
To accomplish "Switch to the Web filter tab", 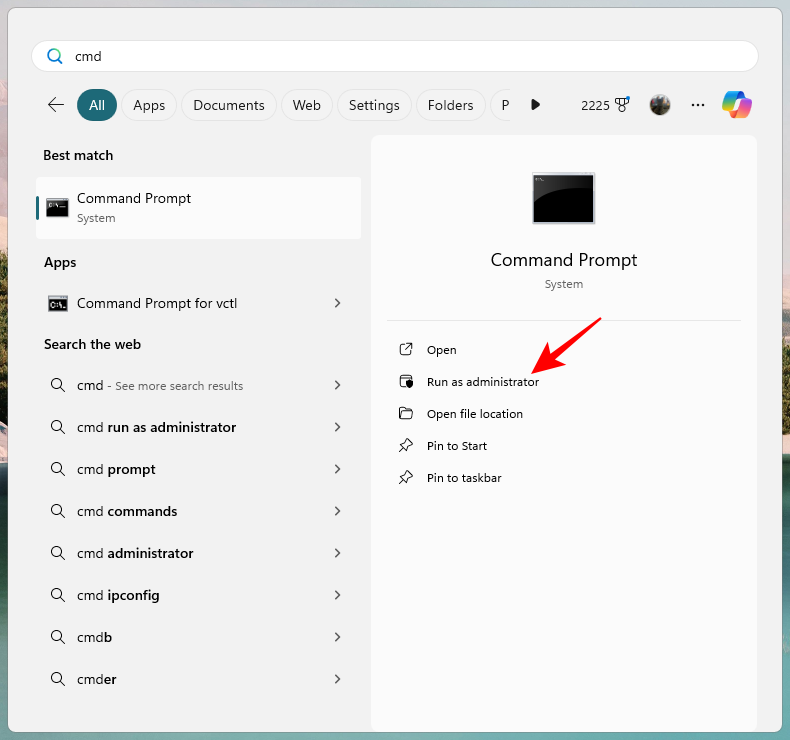I will tap(307, 105).
